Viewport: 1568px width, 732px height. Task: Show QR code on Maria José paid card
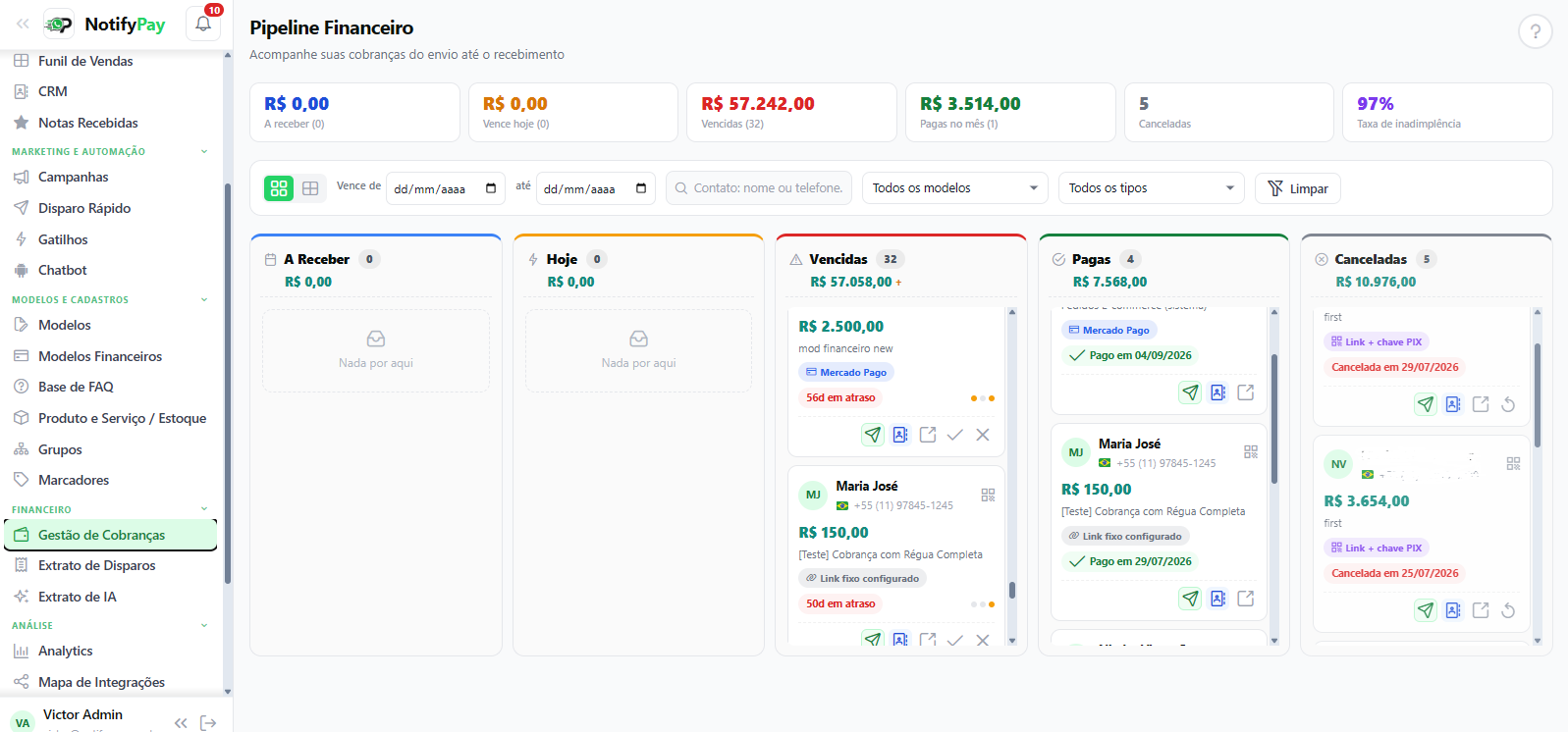[x=1251, y=451]
